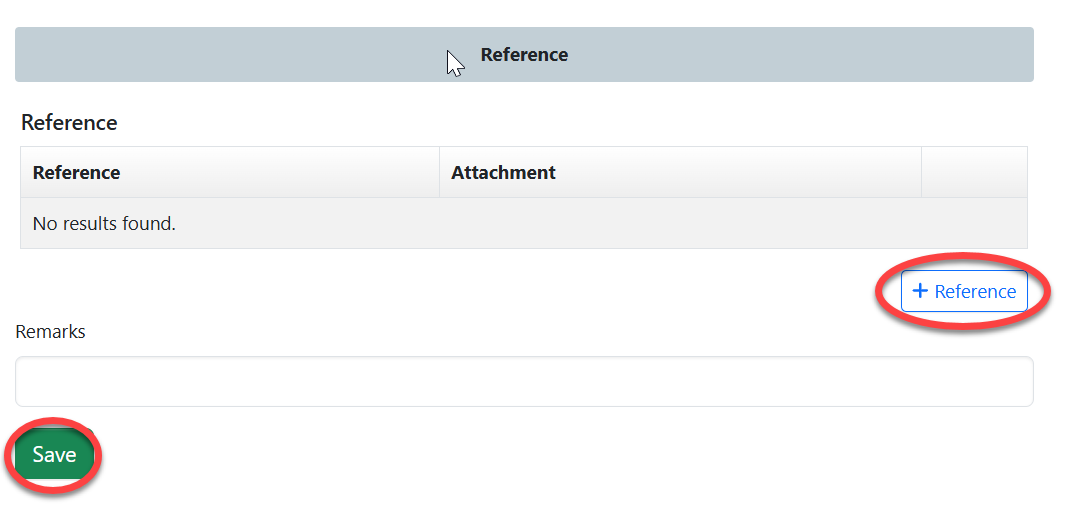Screen dimensions: 1079x508
Task: Click right edge of gray Reference bar
Action: point(1024,55)
